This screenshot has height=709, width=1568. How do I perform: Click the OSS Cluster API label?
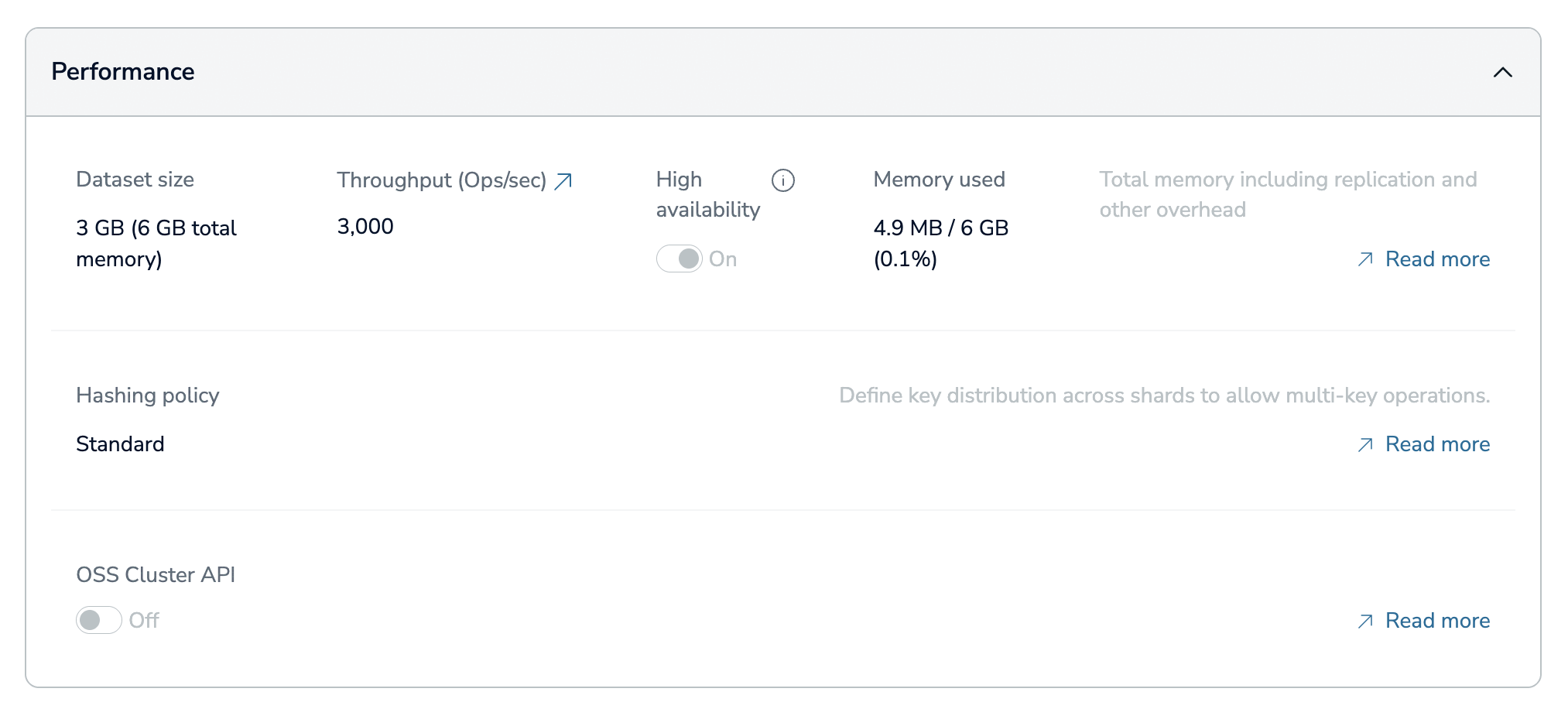coord(156,574)
